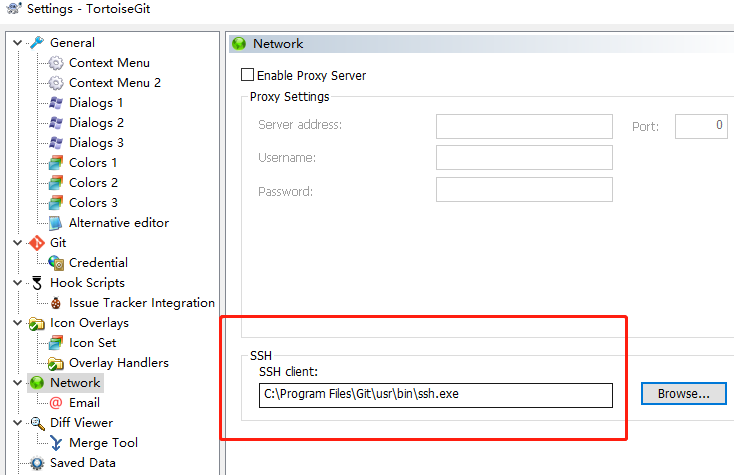
Task: Click the Email @ icon
Action: (56, 402)
